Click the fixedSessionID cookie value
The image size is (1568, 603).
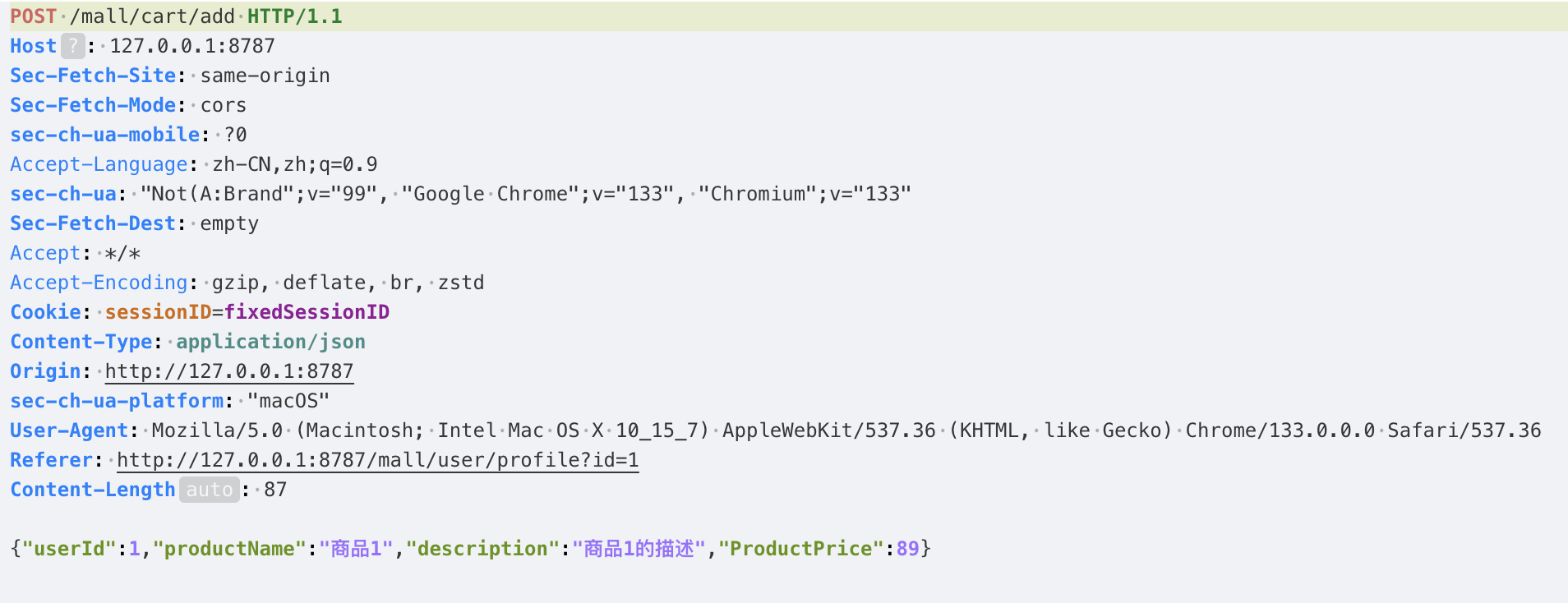[307, 312]
